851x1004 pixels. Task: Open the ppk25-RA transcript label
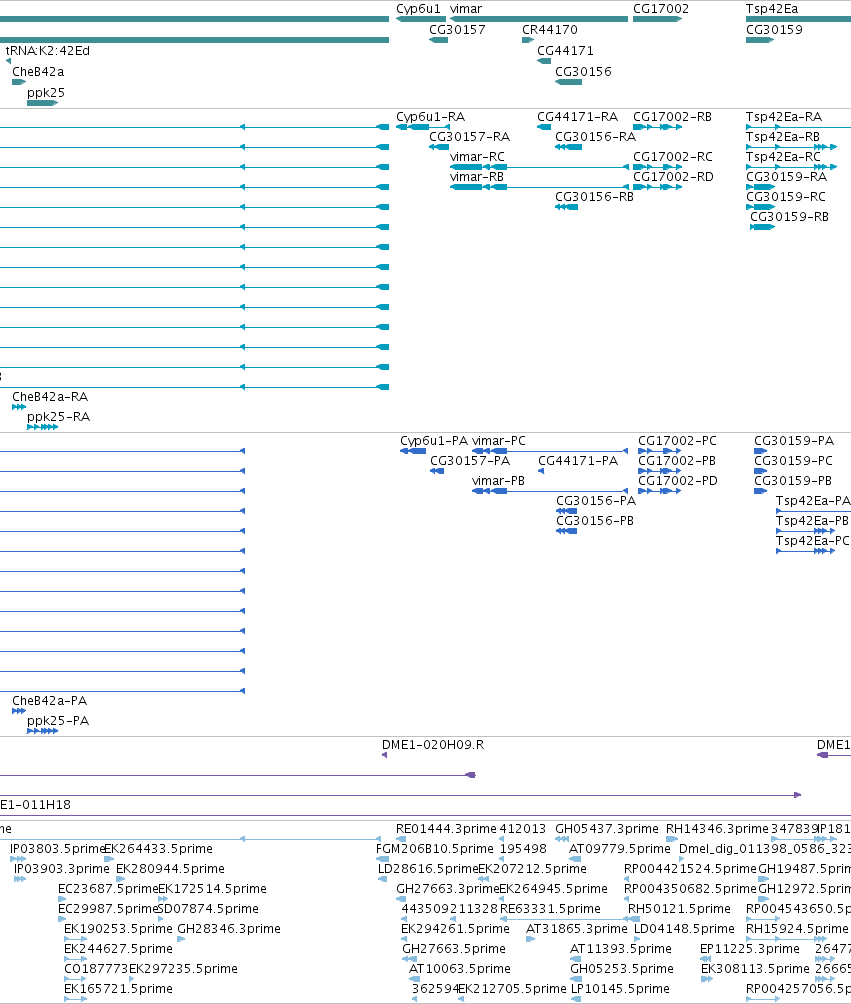pos(58,417)
